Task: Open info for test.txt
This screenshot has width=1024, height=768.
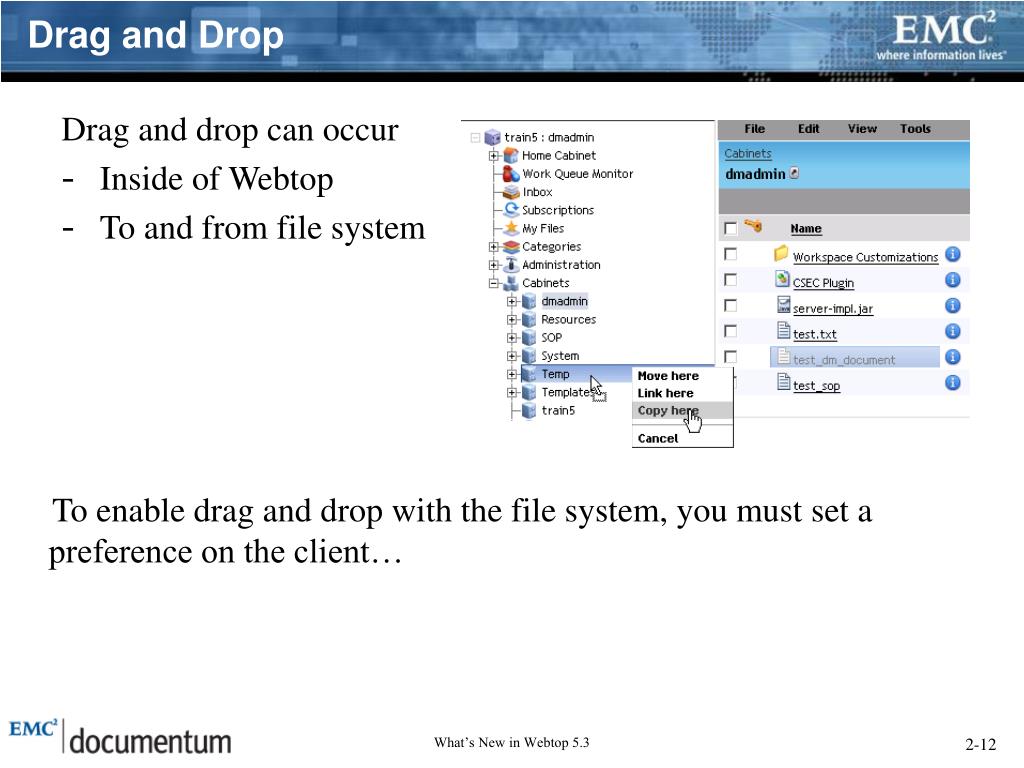Action: pos(953,331)
